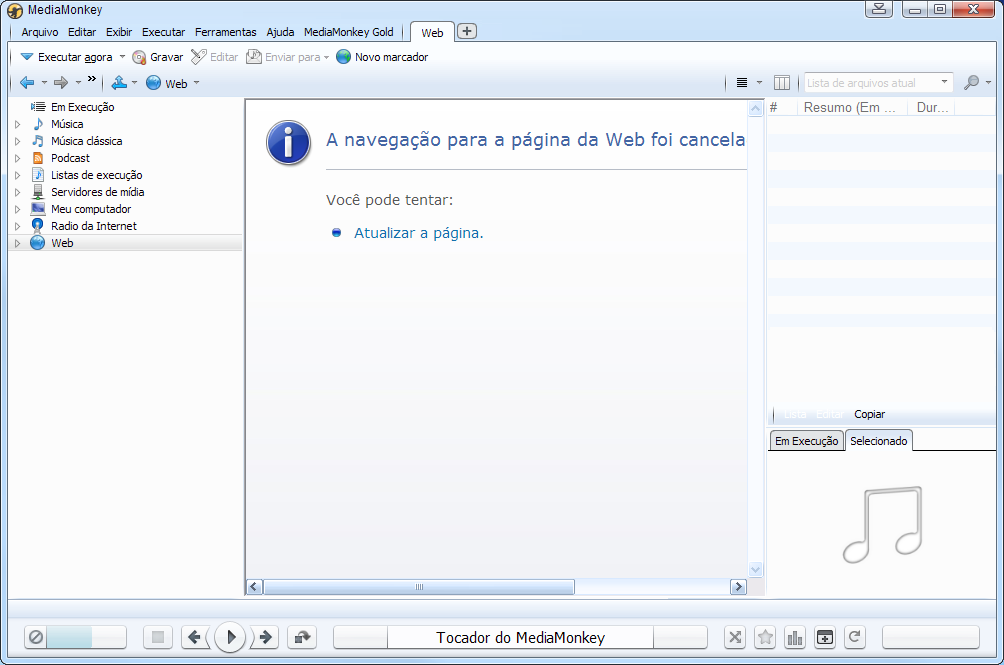Click the back navigation arrow
The image size is (1004, 665).
pos(27,83)
